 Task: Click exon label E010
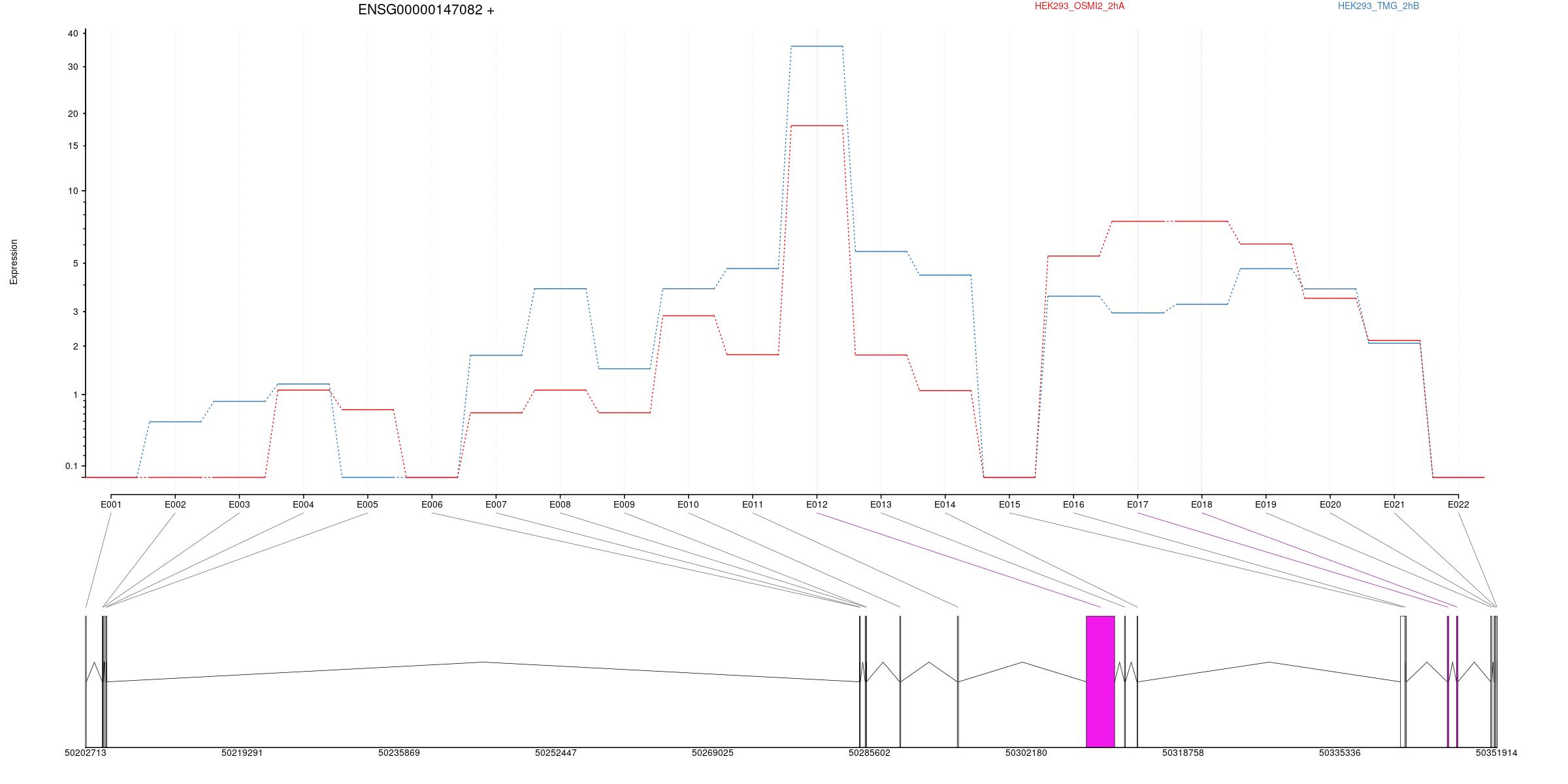(688, 504)
